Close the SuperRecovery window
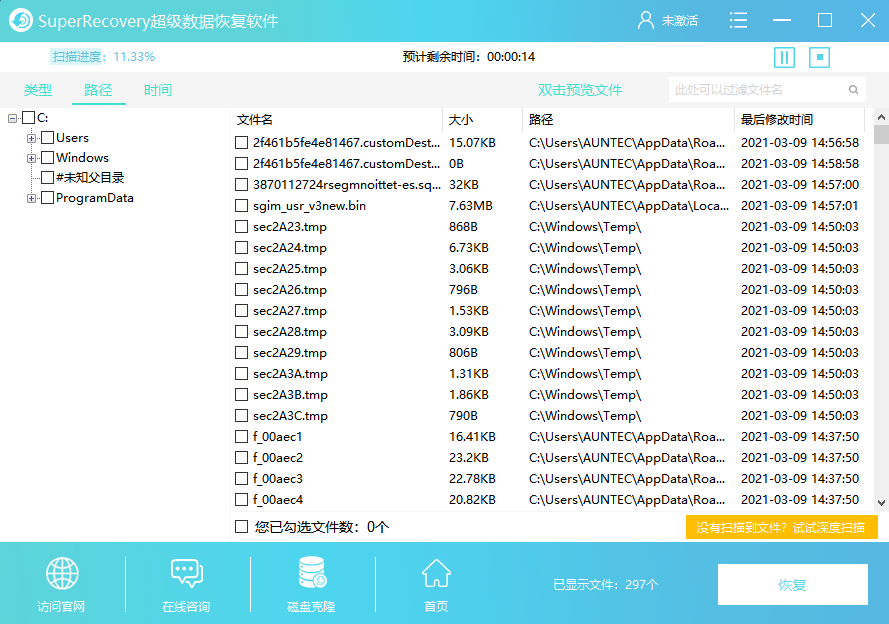The width and height of the screenshot is (889, 624). pos(867,20)
